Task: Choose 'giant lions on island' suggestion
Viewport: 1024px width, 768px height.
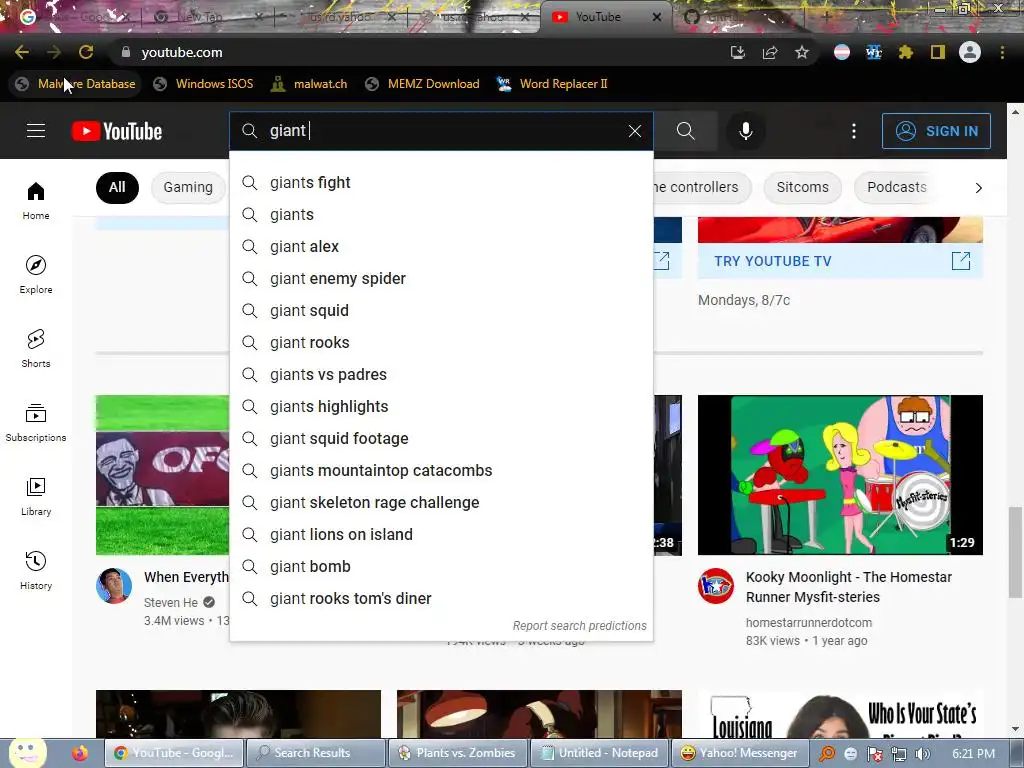Action: click(441, 535)
